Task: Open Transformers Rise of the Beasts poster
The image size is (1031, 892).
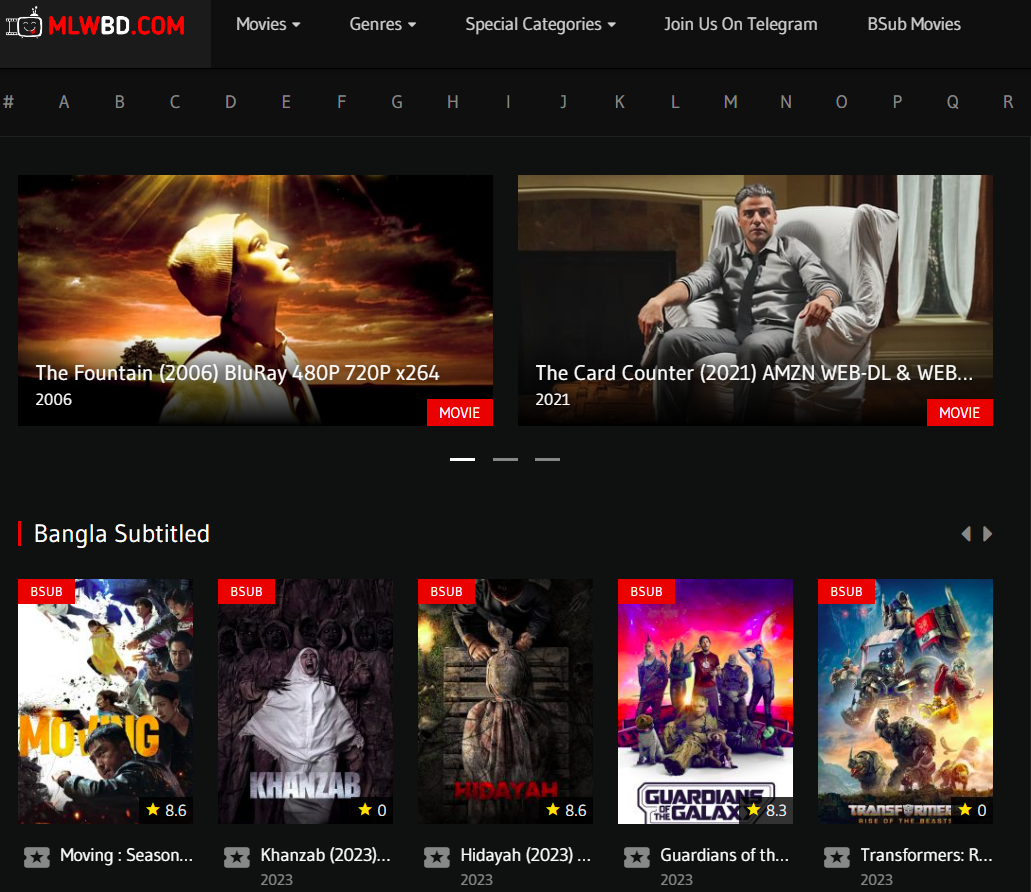Action: [905, 701]
